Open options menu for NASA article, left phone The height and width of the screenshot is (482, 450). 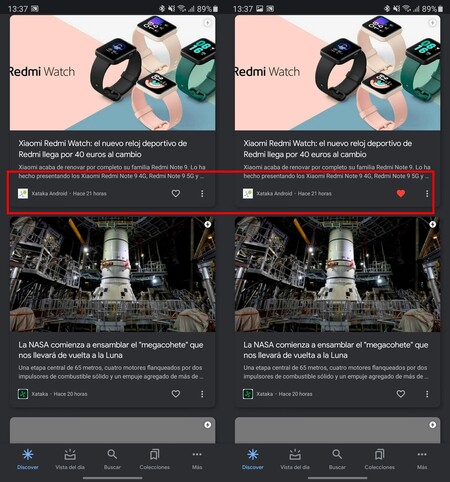tap(202, 394)
